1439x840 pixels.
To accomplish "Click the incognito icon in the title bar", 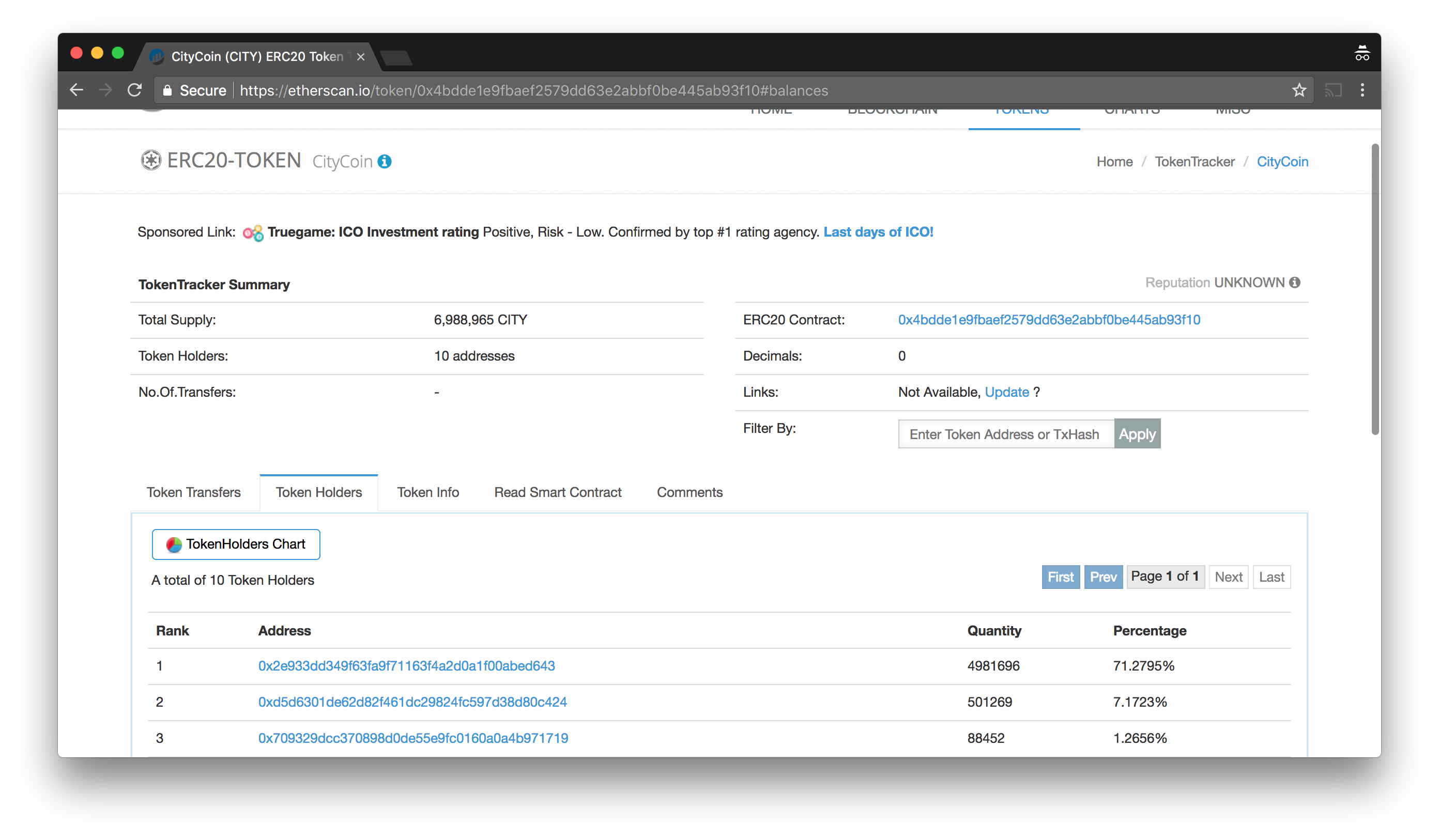I will [1362, 53].
